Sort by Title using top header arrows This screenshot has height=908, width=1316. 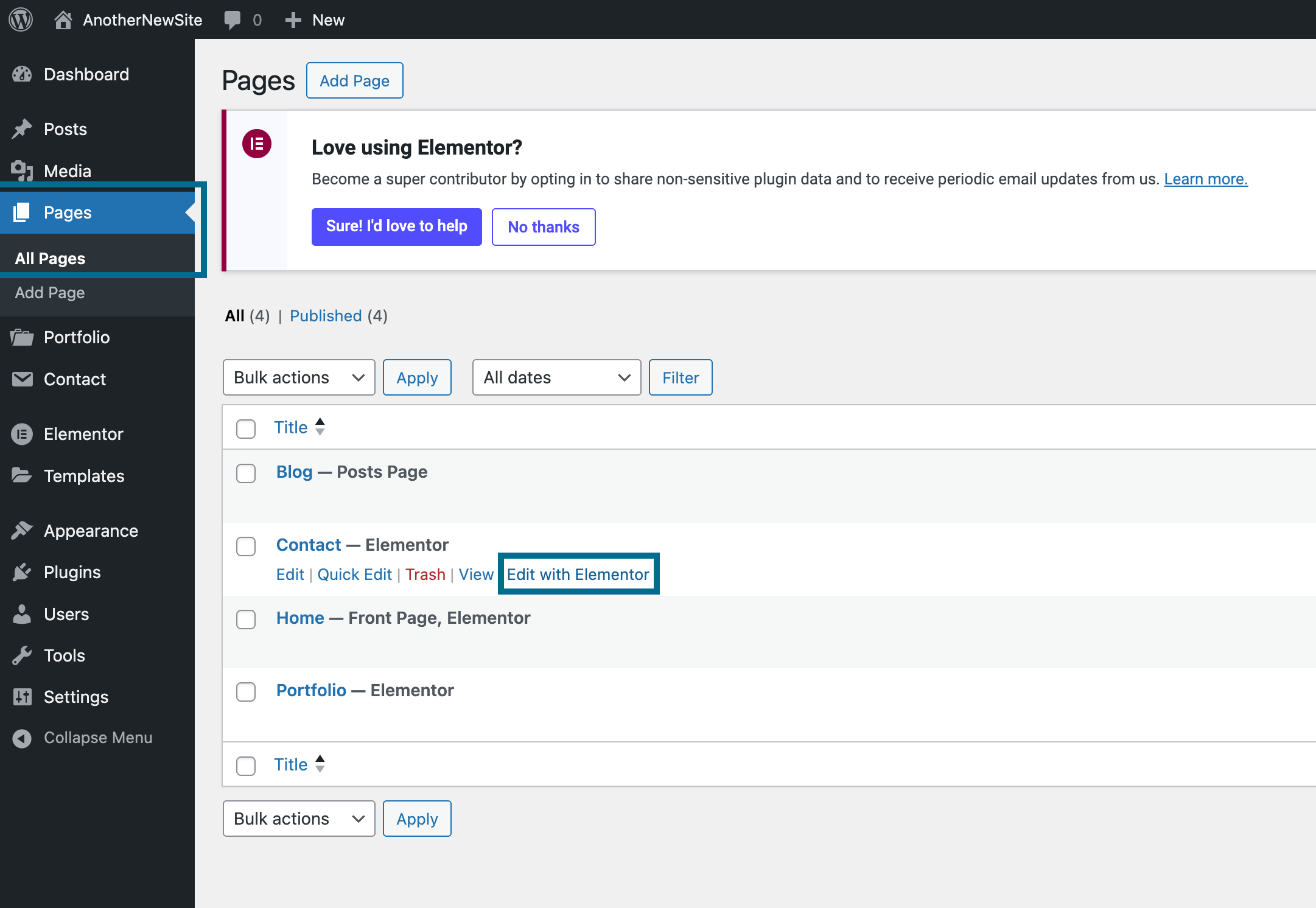320,427
